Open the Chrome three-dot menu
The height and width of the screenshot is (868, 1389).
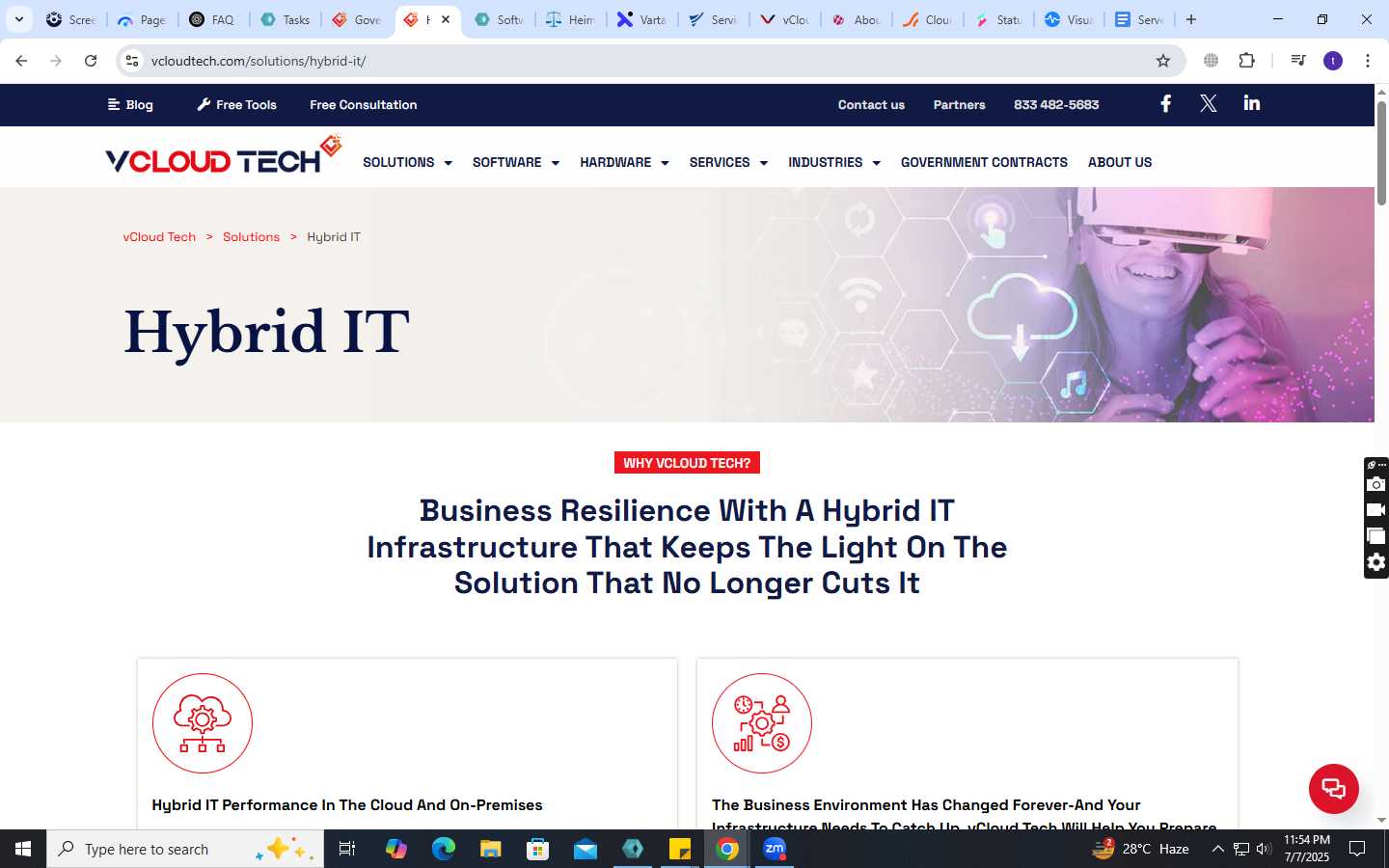click(1368, 61)
